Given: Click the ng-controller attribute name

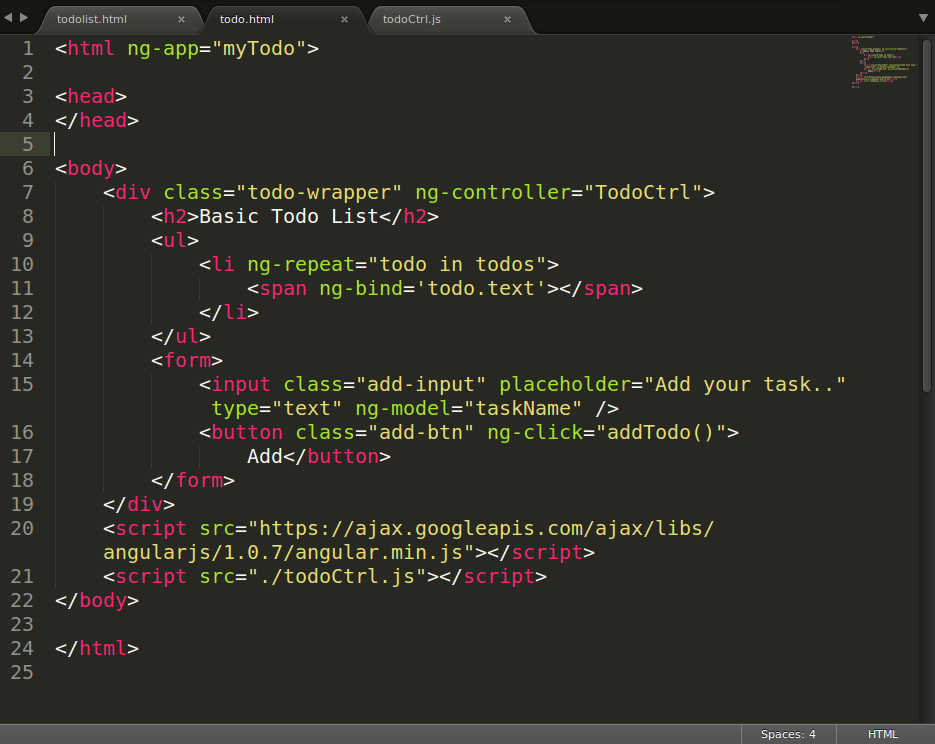Looking at the screenshot, I should coord(493,193).
